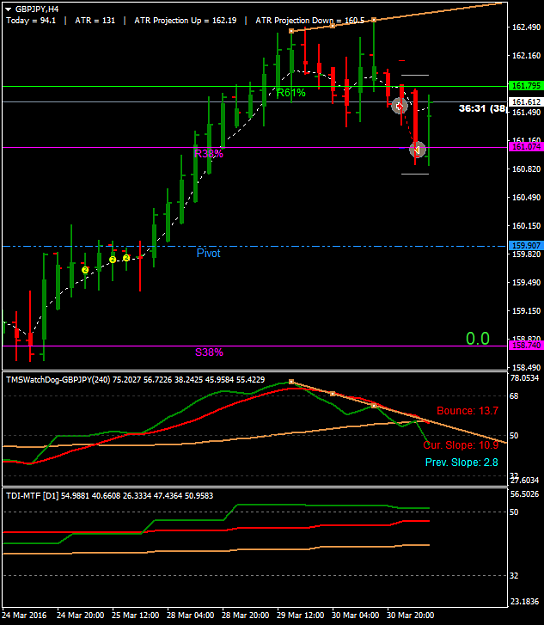Select the blue 159.907 pivot price tag

point(526,246)
